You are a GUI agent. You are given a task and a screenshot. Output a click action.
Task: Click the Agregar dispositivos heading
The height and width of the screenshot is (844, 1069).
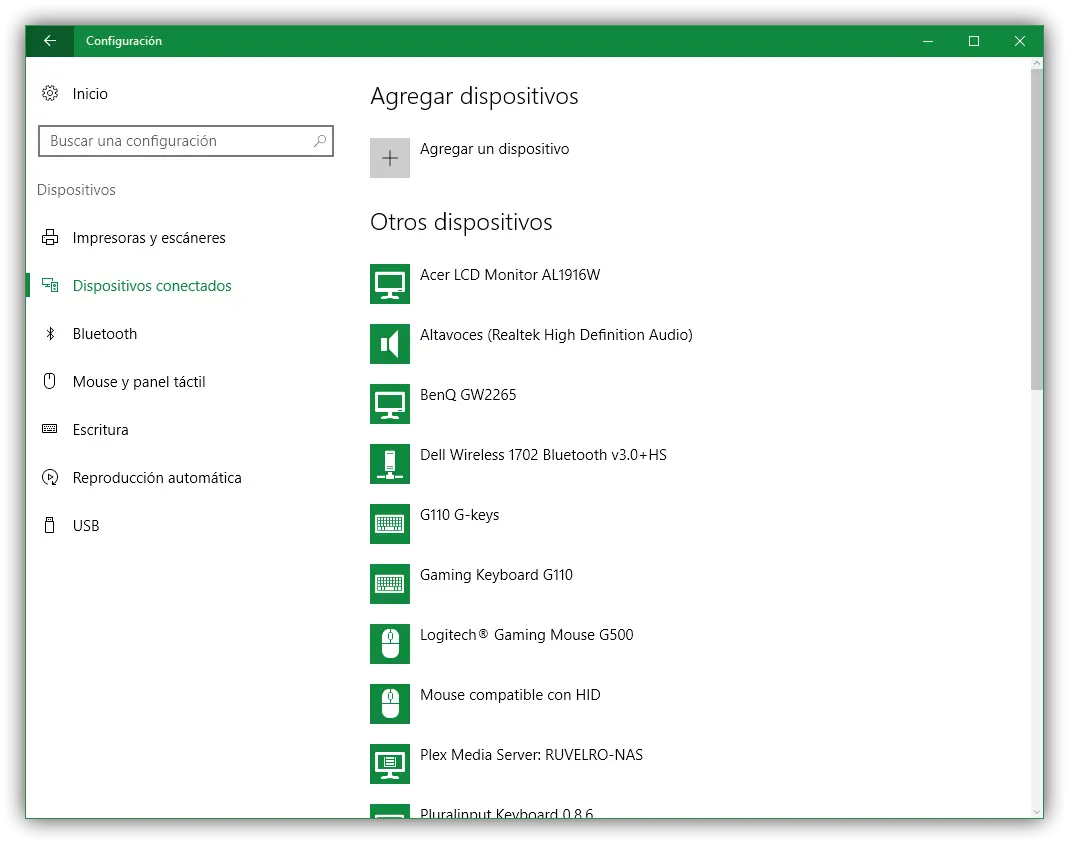pos(474,97)
